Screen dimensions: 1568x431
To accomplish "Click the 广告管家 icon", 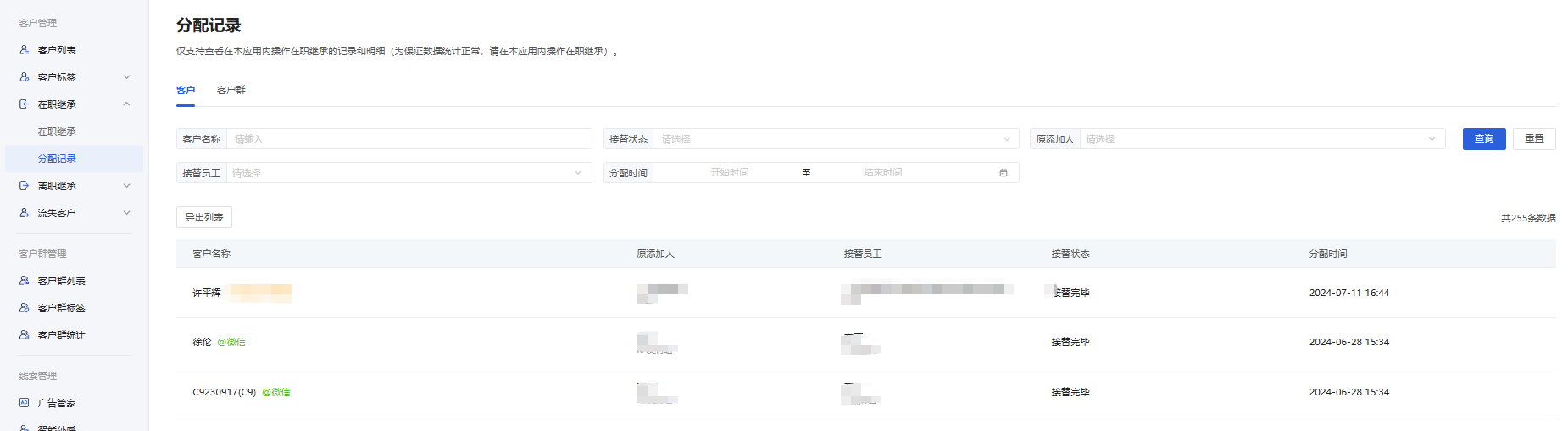I will [x=25, y=403].
